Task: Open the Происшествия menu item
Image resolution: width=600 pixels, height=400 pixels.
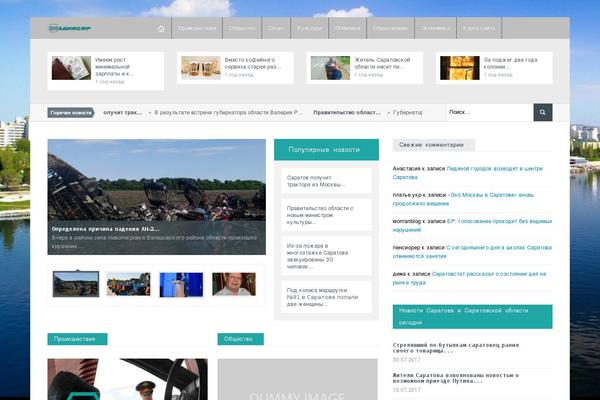Action: [197, 28]
